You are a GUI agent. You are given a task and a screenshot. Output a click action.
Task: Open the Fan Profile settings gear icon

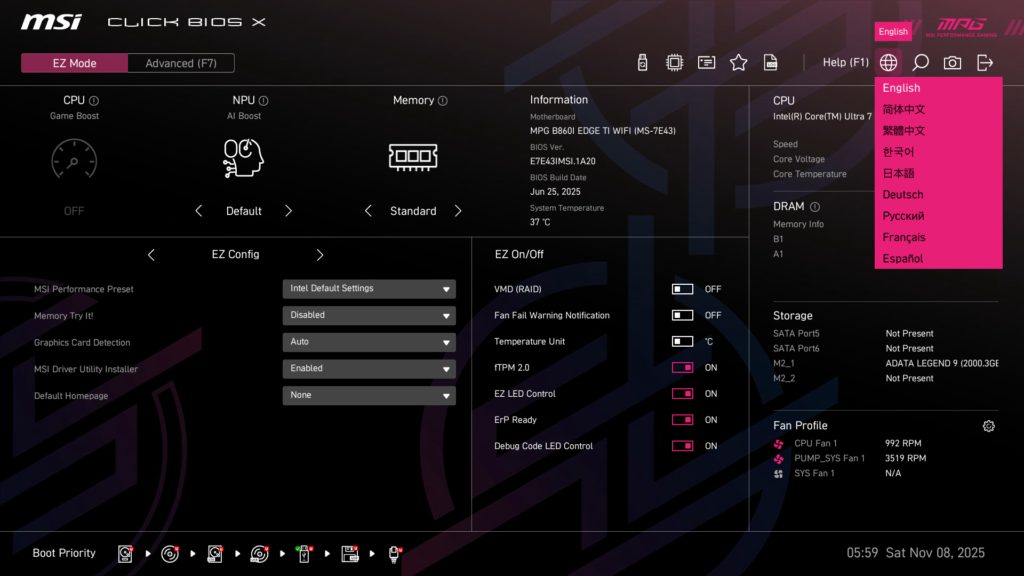click(x=989, y=425)
